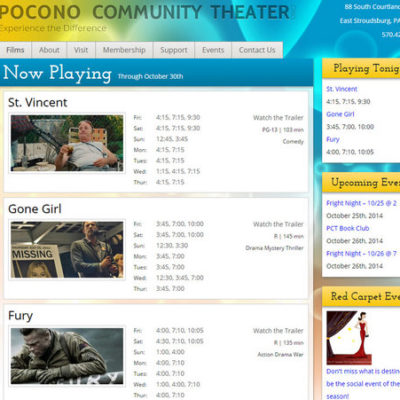Watch the Trailer for Fury
This screenshot has width=400, height=400.
coord(278,331)
